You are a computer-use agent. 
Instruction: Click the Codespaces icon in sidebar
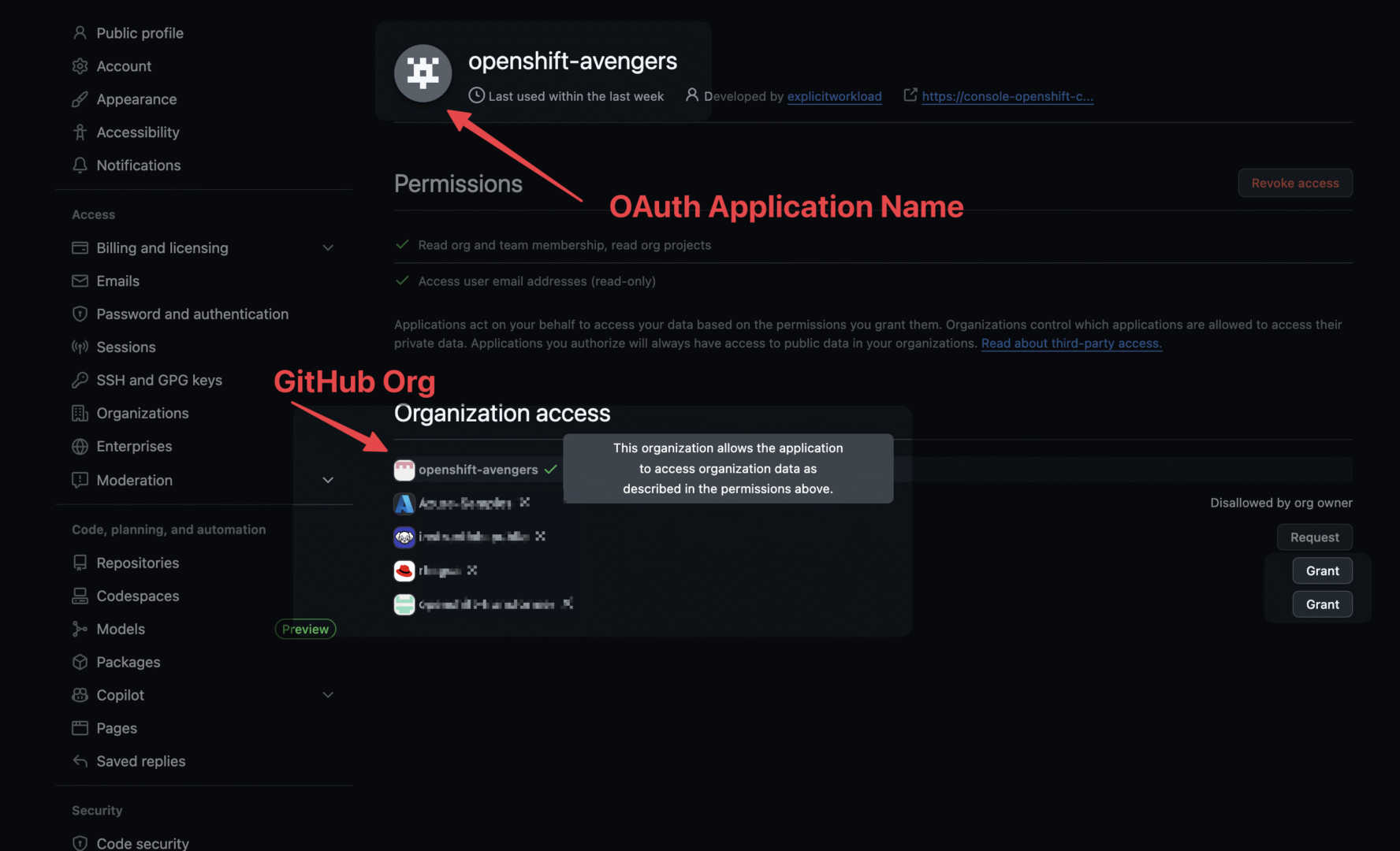[80, 596]
